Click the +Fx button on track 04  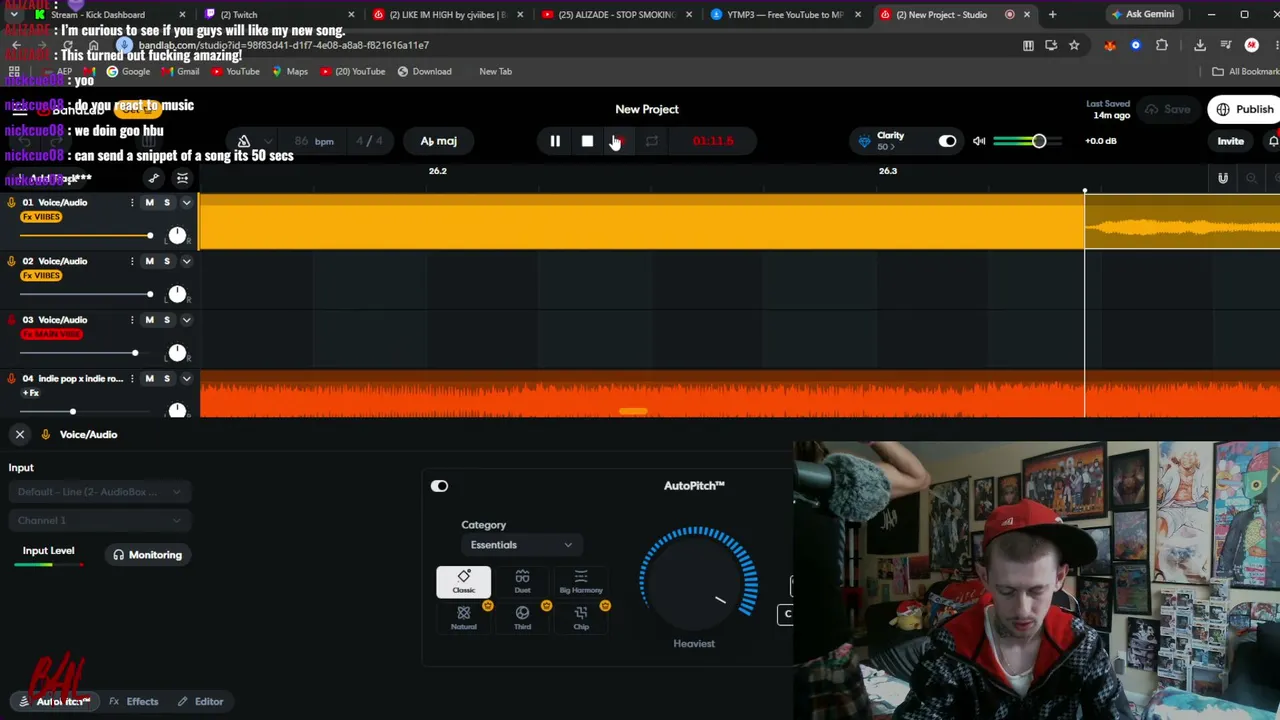[30, 393]
